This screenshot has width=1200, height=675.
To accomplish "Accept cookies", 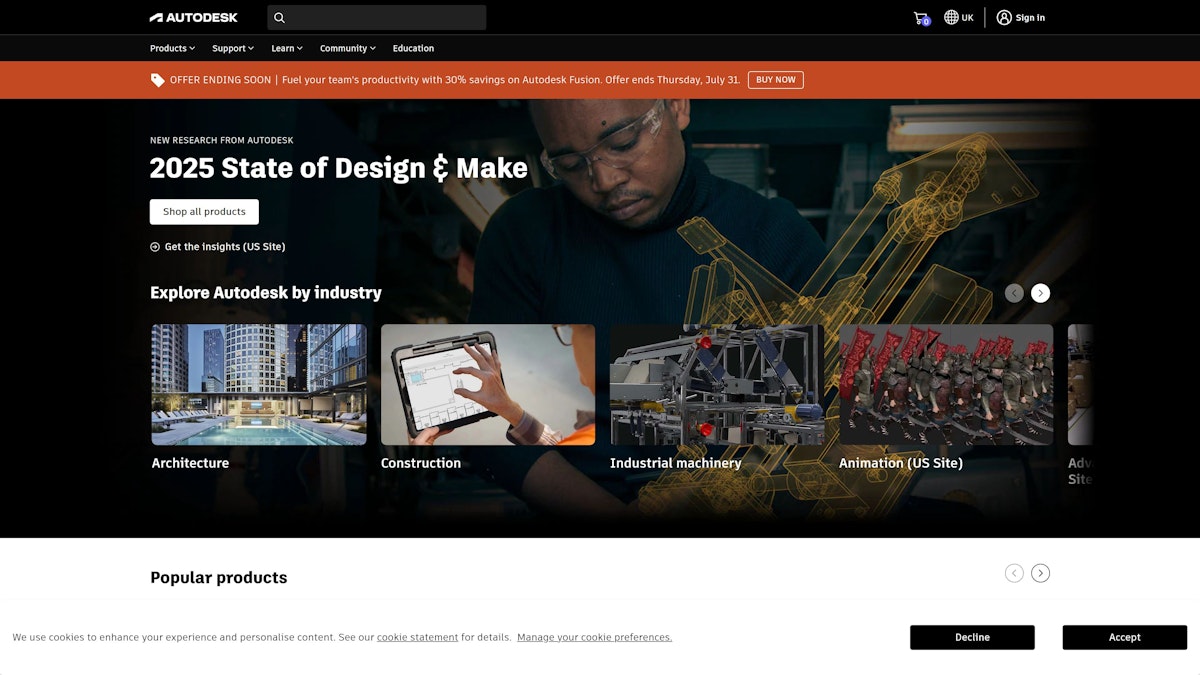I will [1124, 637].
